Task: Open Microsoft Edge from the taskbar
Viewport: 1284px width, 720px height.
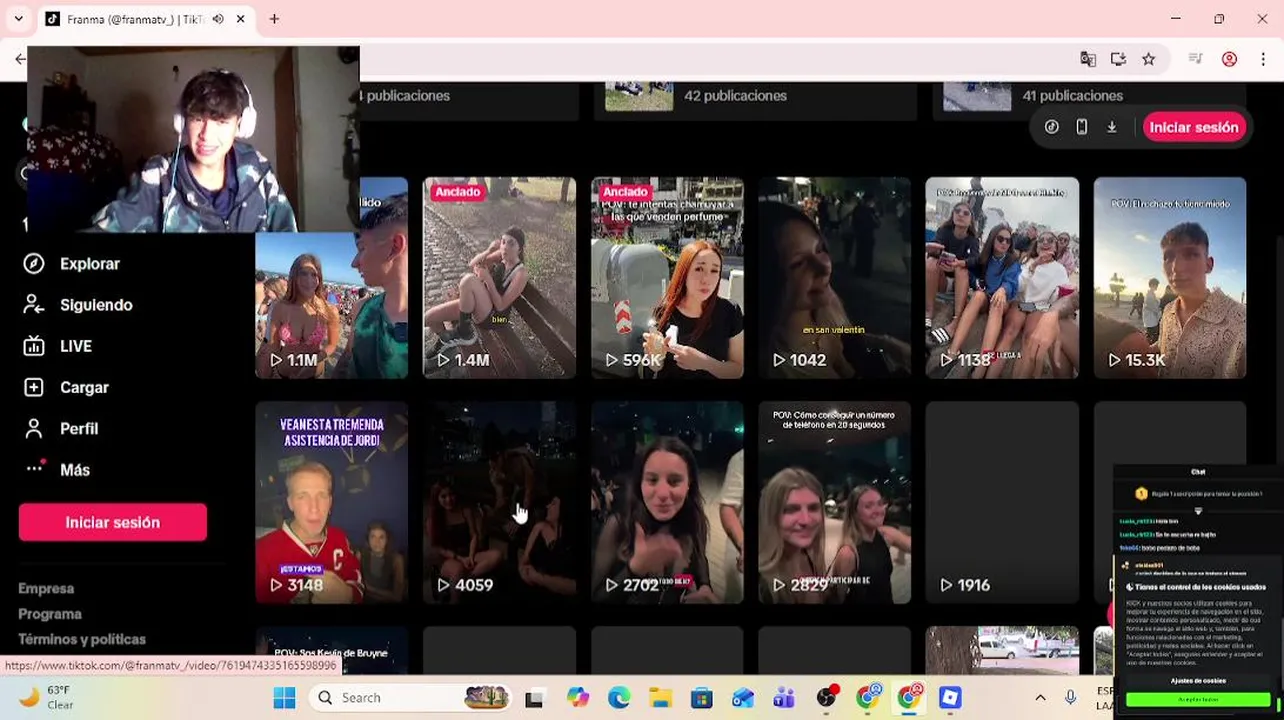Action: (619, 697)
